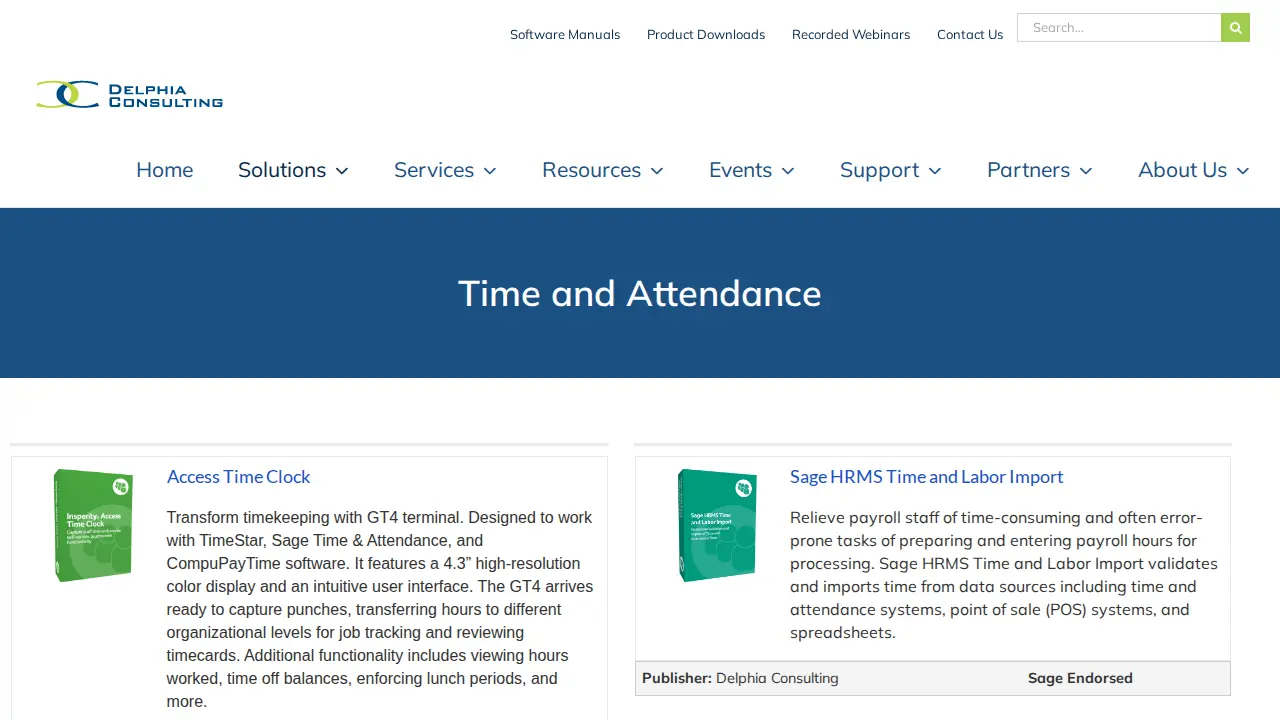Image resolution: width=1280 pixels, height=720 pixels.
Task: Go to the Home menu item
Action: coord(164,170)
